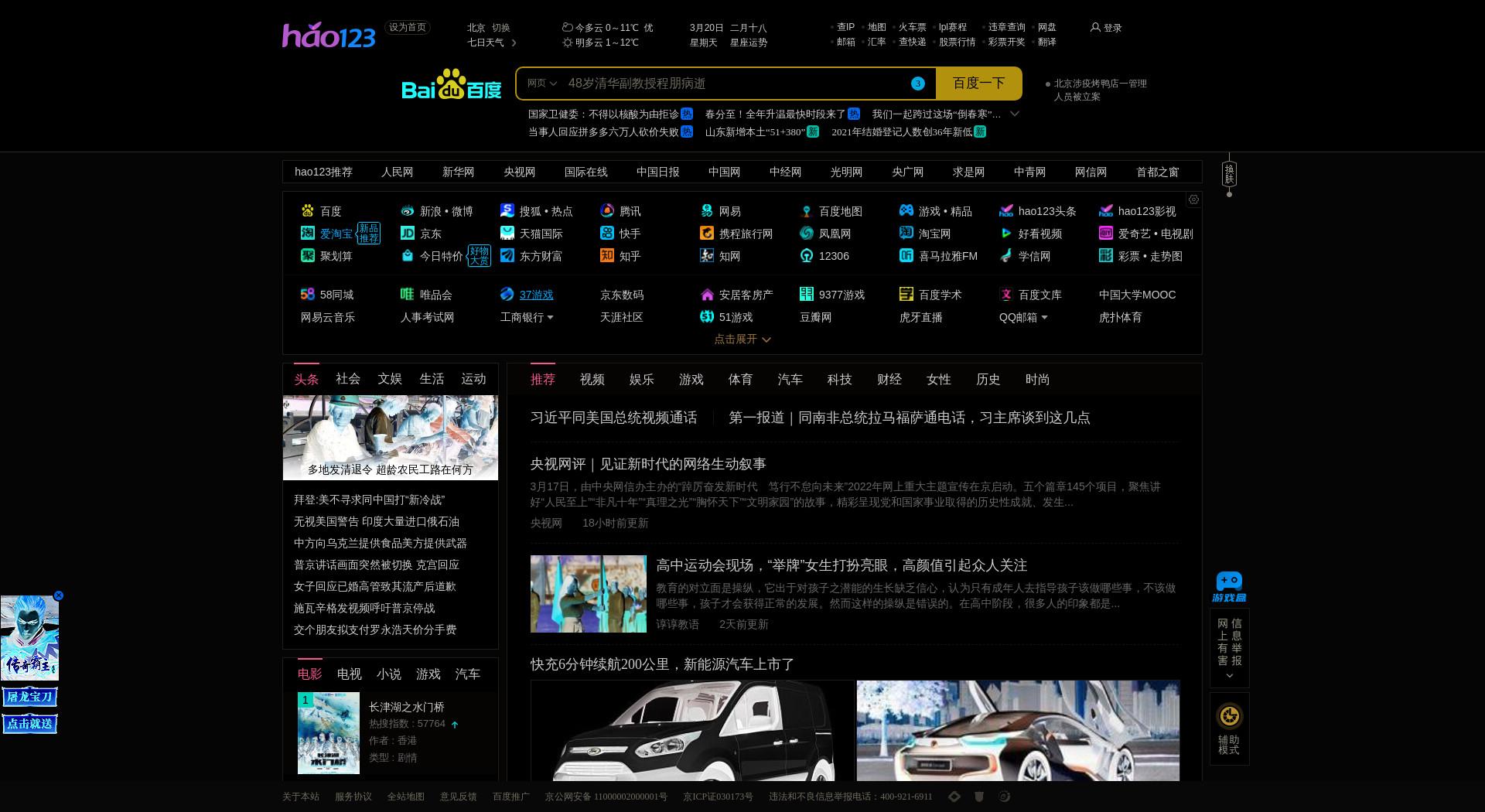Screen dimensions: 1485x812
Task: Click the 51游戏 icon
Action: tap(707, 316)
